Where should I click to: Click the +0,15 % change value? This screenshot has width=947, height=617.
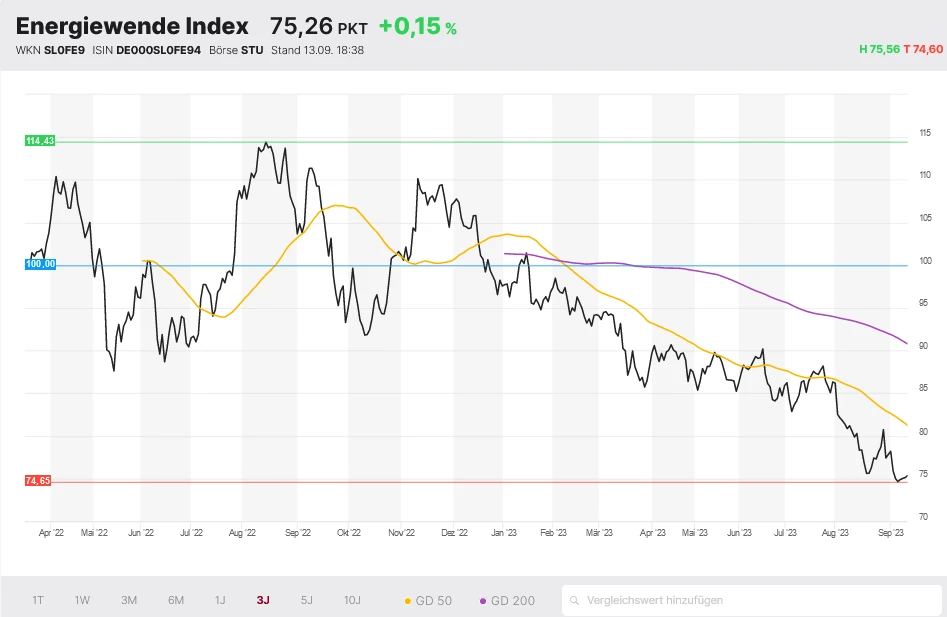click(x=417, y=27)
